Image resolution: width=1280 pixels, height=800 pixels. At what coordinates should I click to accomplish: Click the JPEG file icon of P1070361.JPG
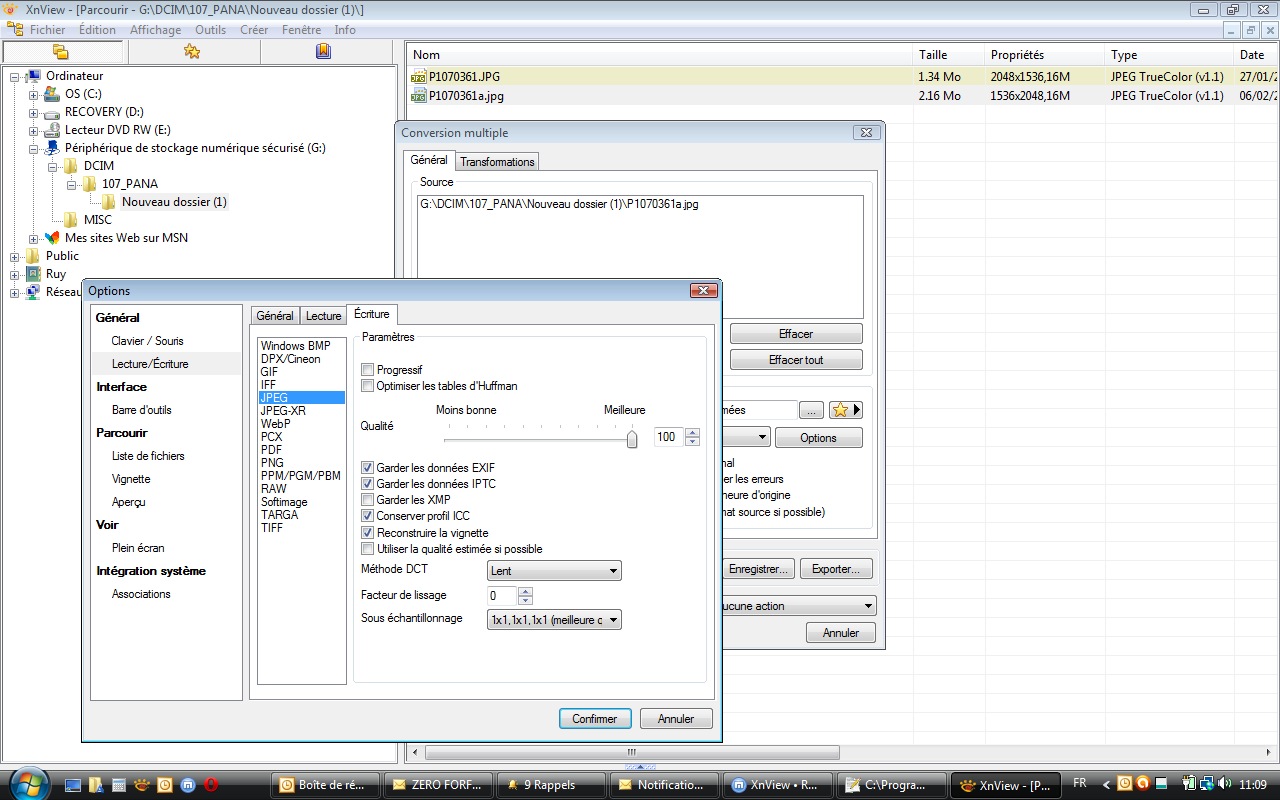click(419, 76)
